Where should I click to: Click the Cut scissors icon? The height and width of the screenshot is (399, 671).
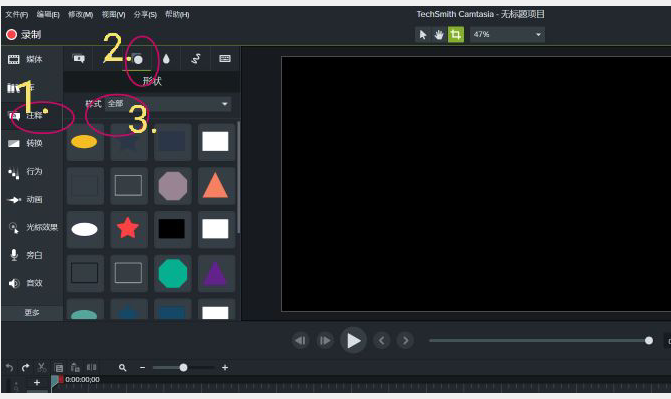[42, 367]
